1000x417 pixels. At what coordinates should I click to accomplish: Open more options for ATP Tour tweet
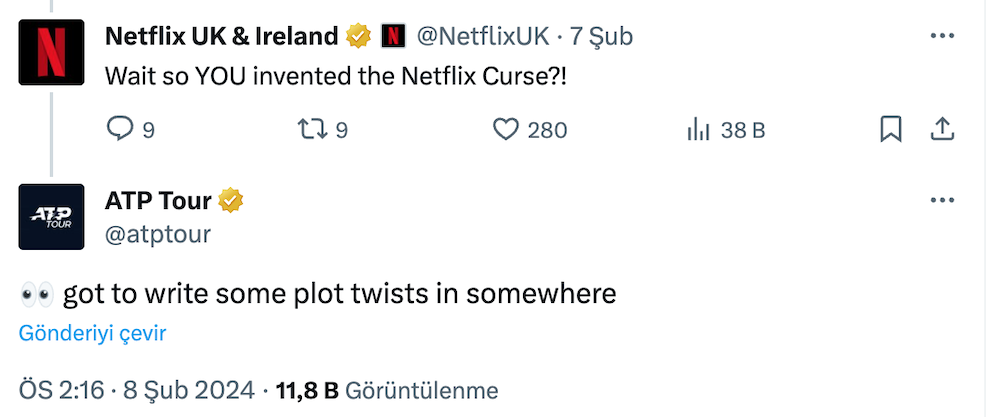coord(942,200)
